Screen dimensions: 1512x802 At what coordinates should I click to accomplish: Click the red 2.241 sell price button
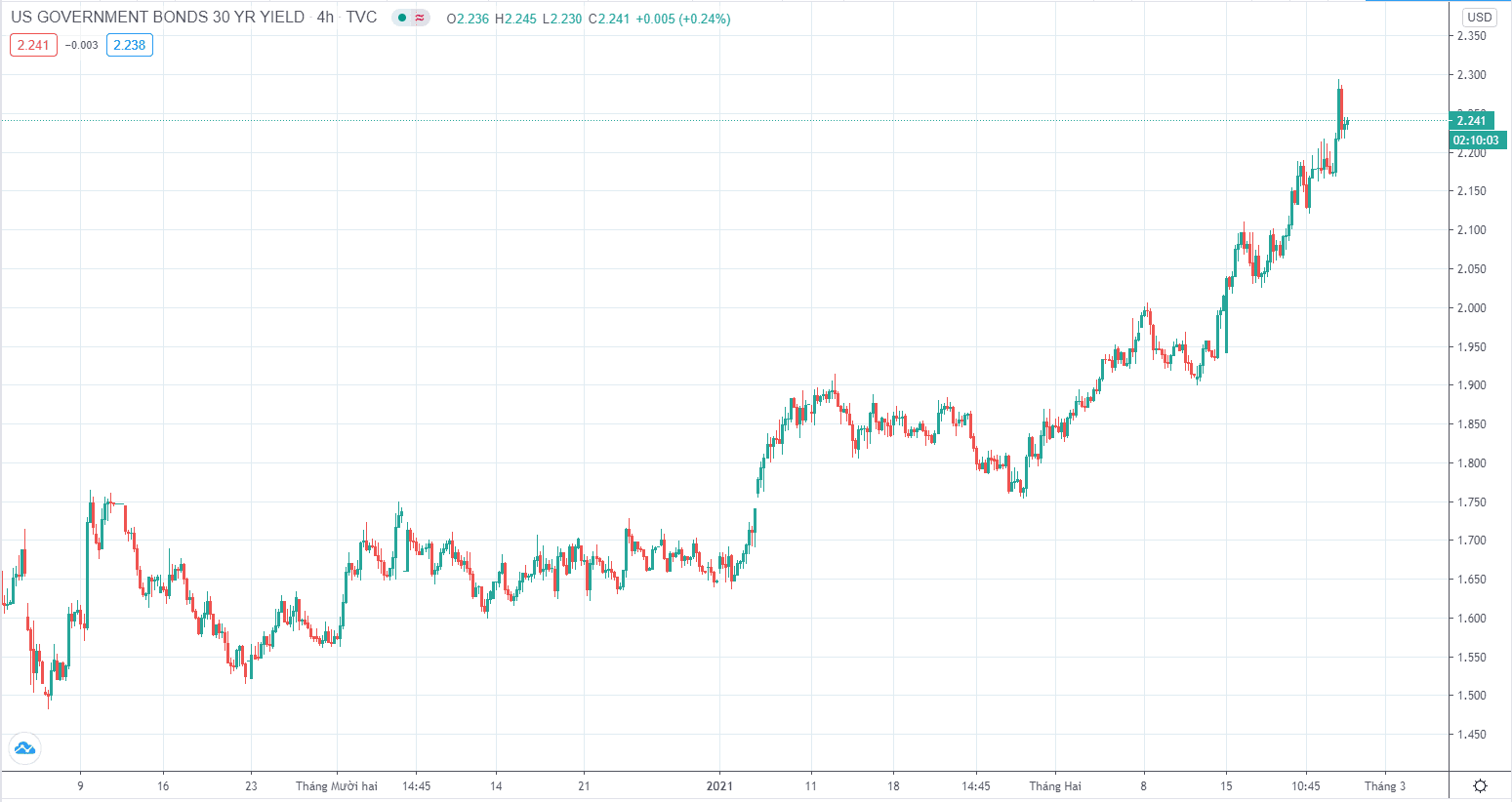(33, 45)
